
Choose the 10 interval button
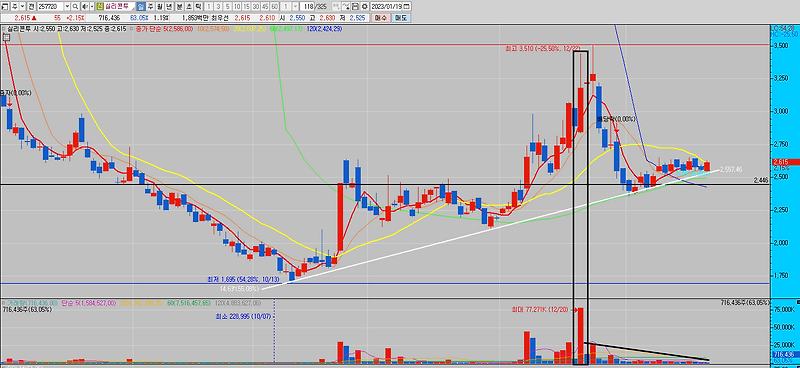[x=237, y=6]
